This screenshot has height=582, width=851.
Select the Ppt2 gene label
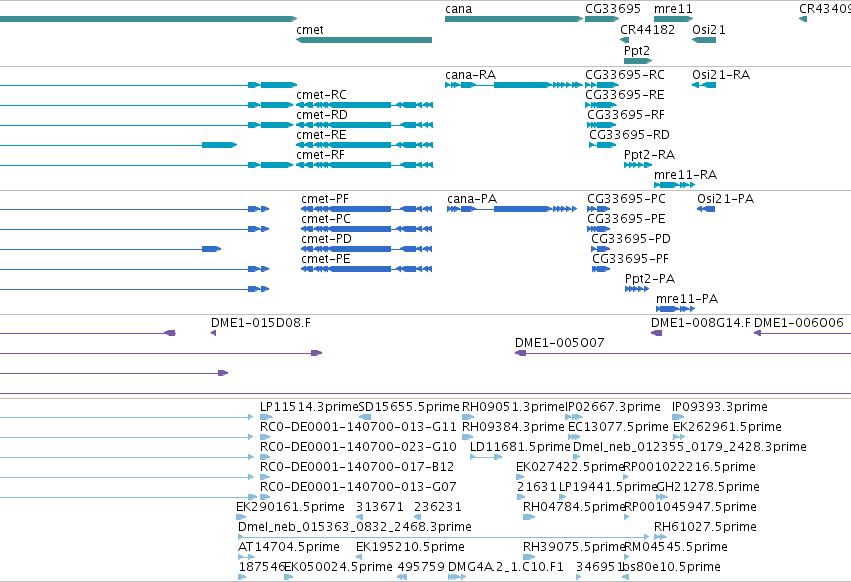[637, 50]
